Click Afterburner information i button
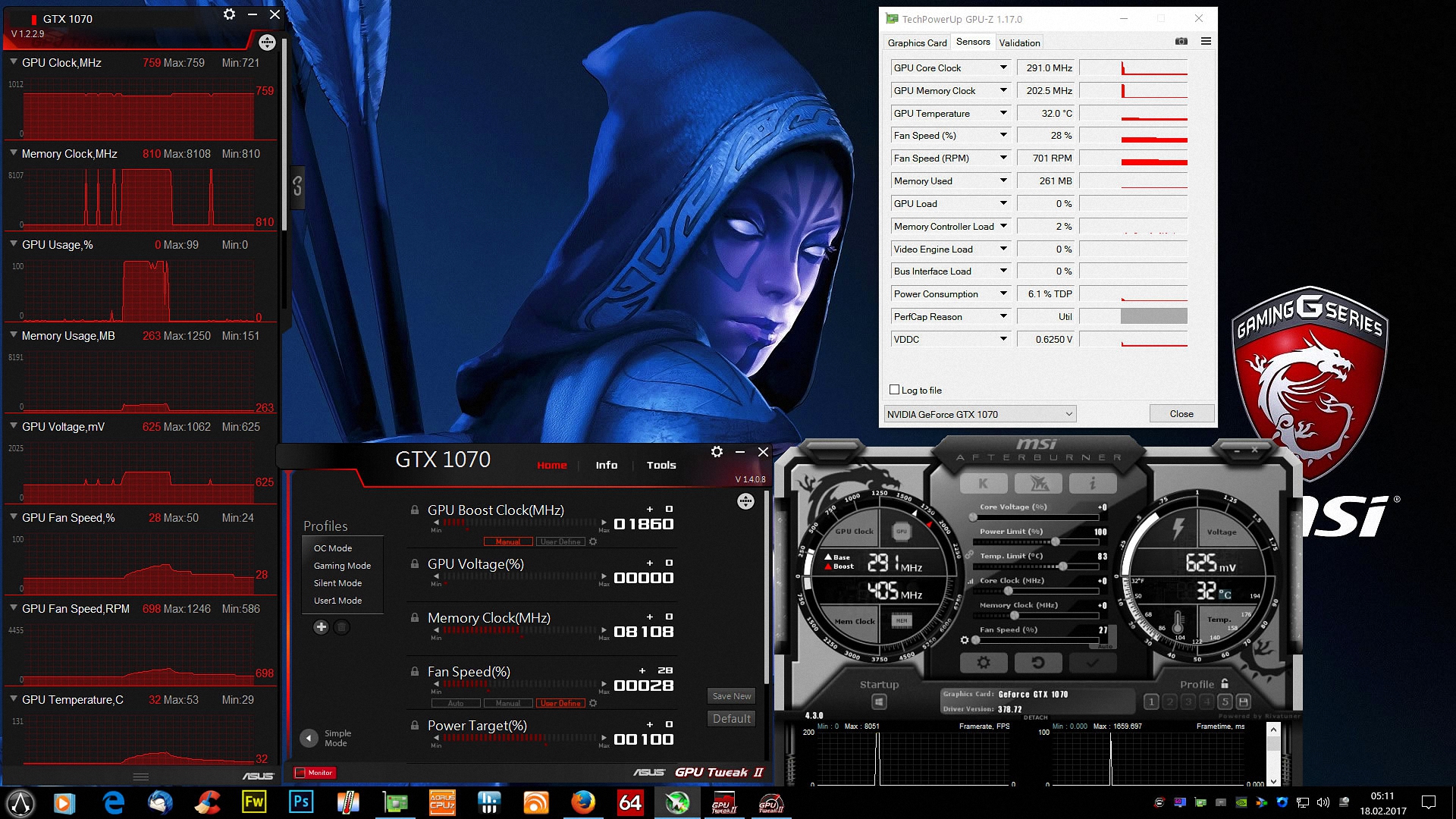The image size is (1456, 819). 1092,483
